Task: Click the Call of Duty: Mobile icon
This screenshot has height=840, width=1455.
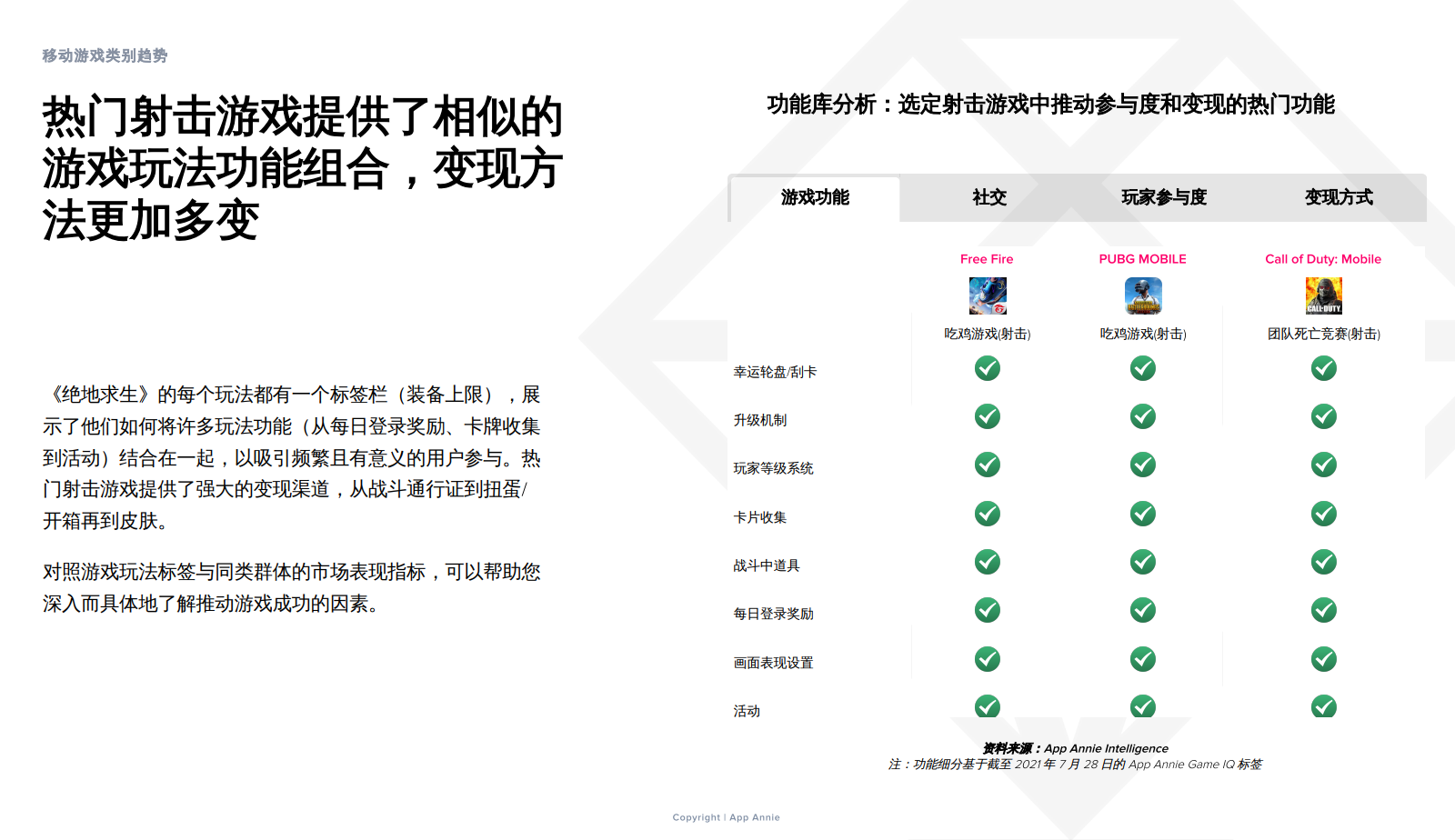Action: (1323, 295)
